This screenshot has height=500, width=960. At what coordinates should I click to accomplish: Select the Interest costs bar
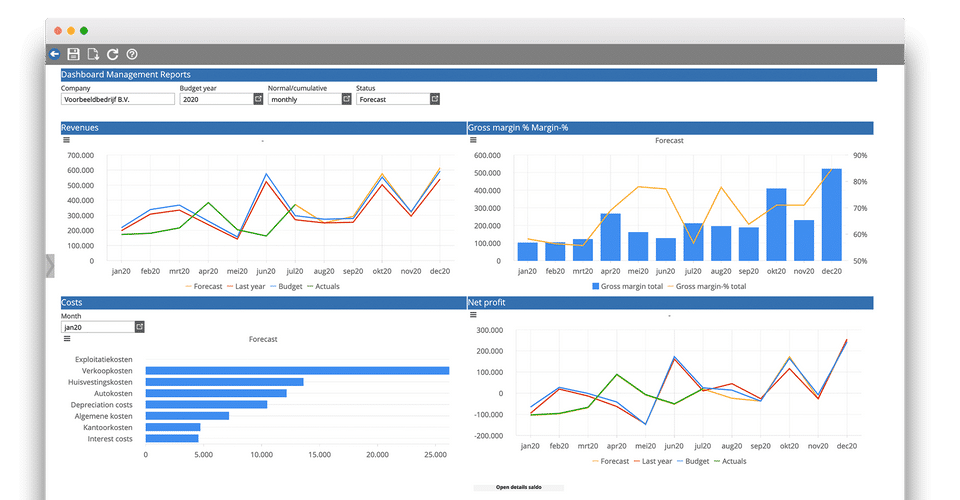click(x=172, y=439)
